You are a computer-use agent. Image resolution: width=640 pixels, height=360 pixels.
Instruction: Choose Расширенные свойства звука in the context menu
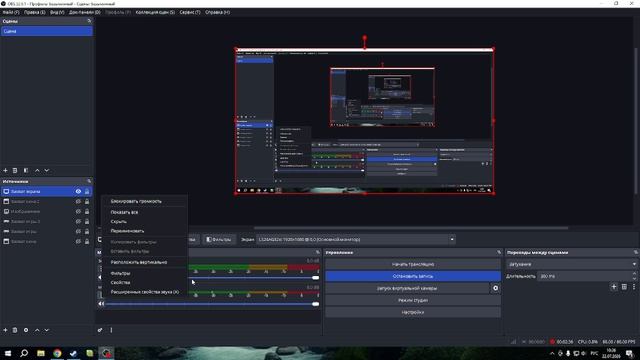tap(144, 292)
